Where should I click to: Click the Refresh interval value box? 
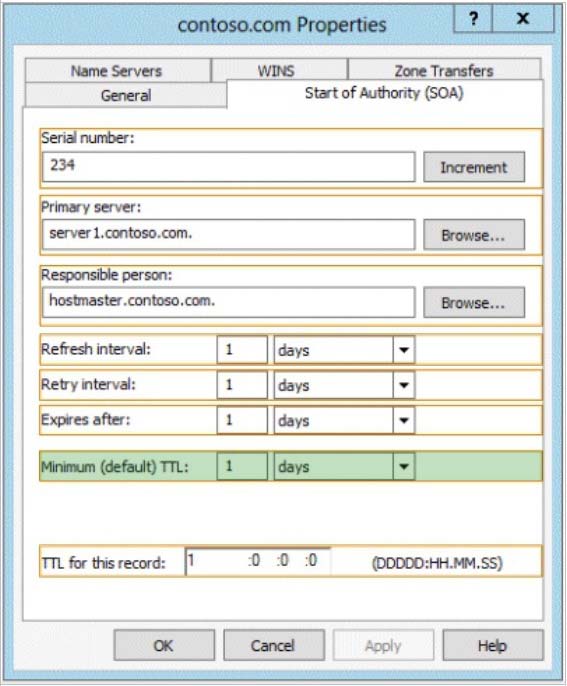[242, 350]
